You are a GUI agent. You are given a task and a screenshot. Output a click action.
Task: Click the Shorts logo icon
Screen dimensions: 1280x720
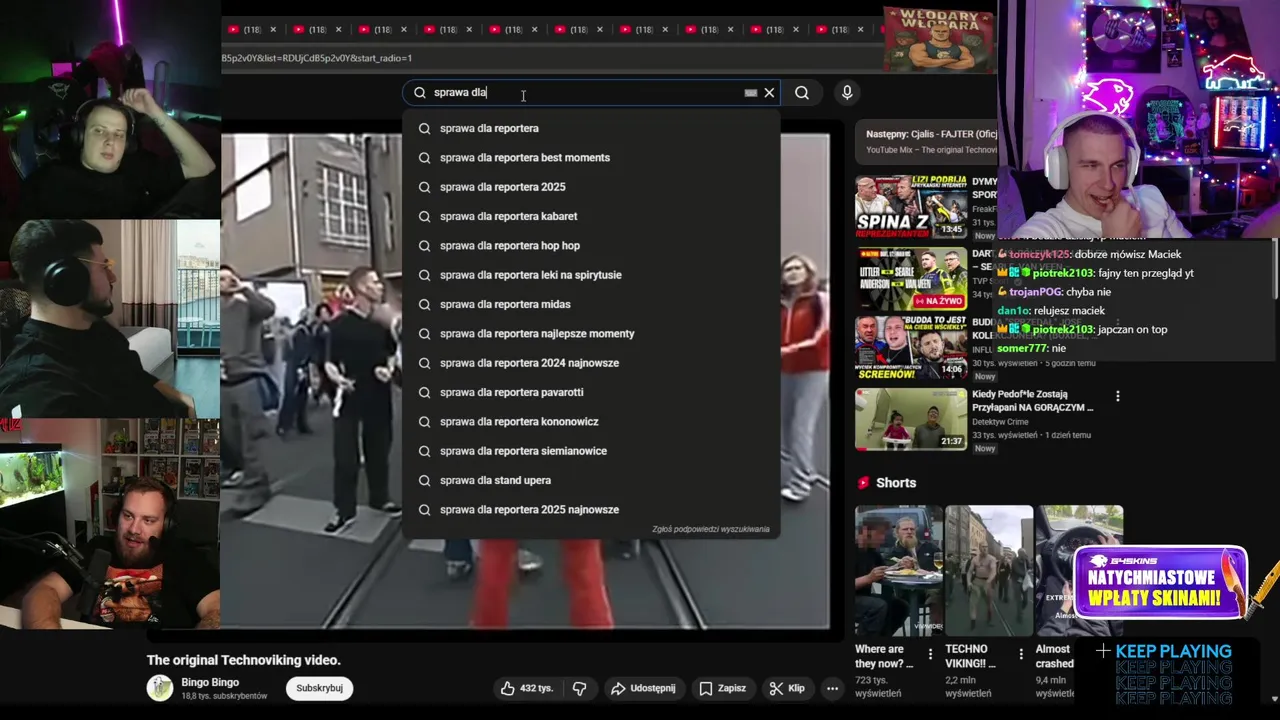point(864,483)
